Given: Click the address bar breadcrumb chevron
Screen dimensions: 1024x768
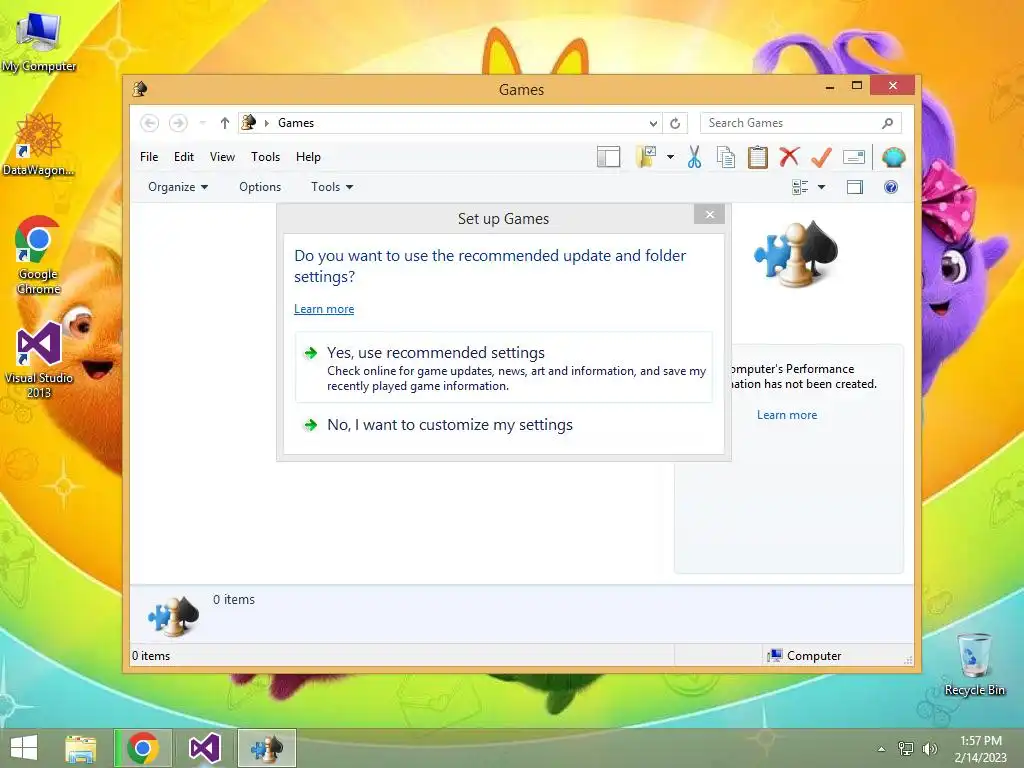Looking at the screenshot, I should pyautogui.click(x=266, y=123).
